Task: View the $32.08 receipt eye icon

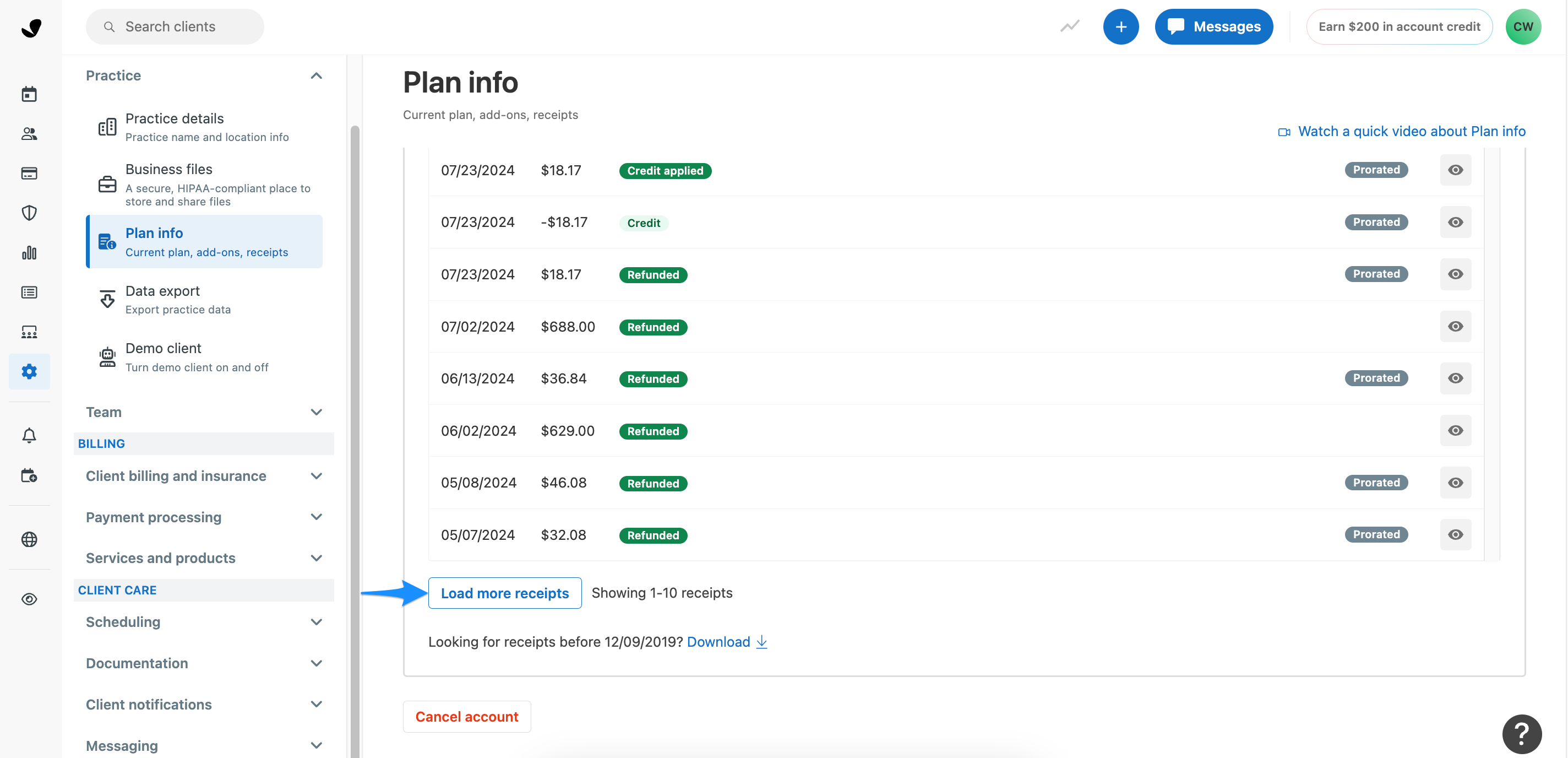Action: coord(1455,534)
